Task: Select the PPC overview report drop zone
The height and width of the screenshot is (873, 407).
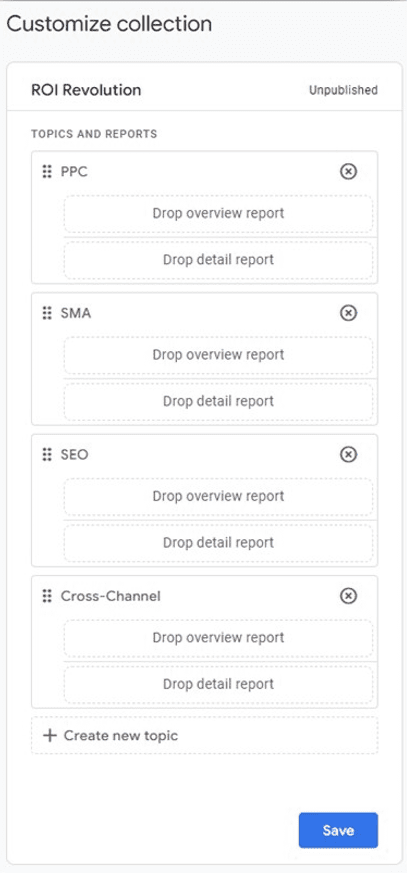Action: [218, 213]
